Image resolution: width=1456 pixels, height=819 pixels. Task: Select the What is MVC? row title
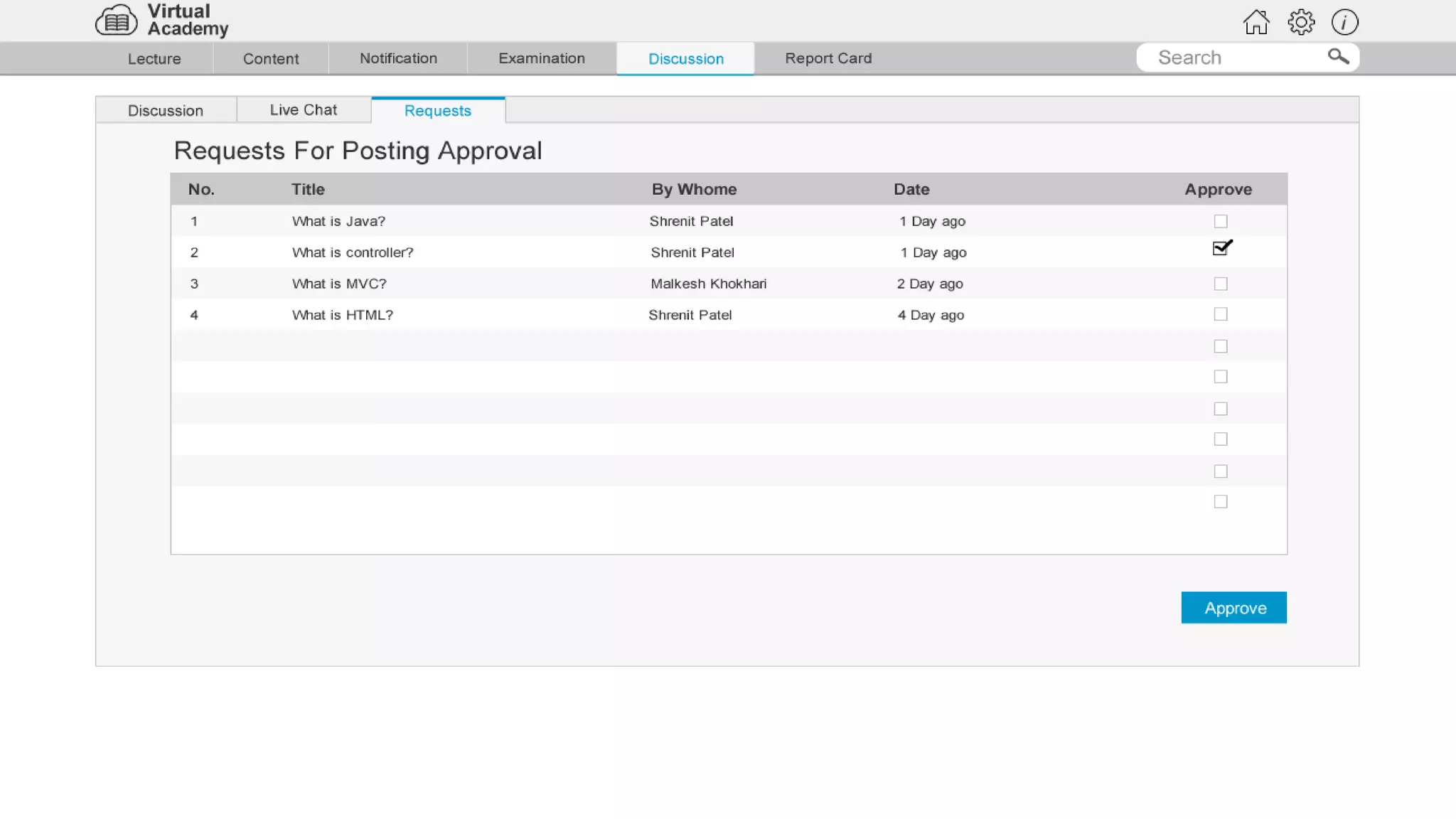tap(339, 284)
